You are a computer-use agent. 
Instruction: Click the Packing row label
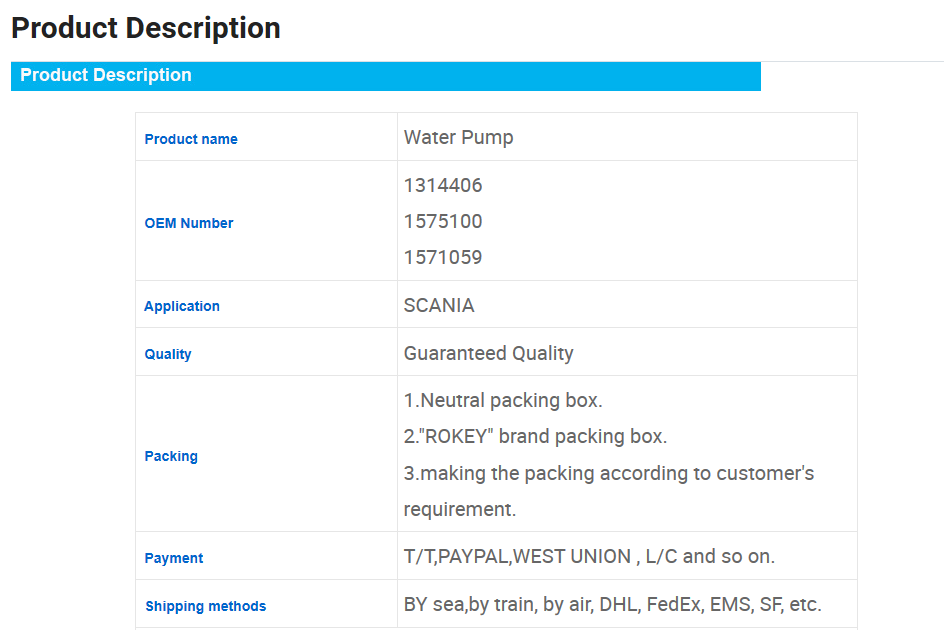coord(171,456)
